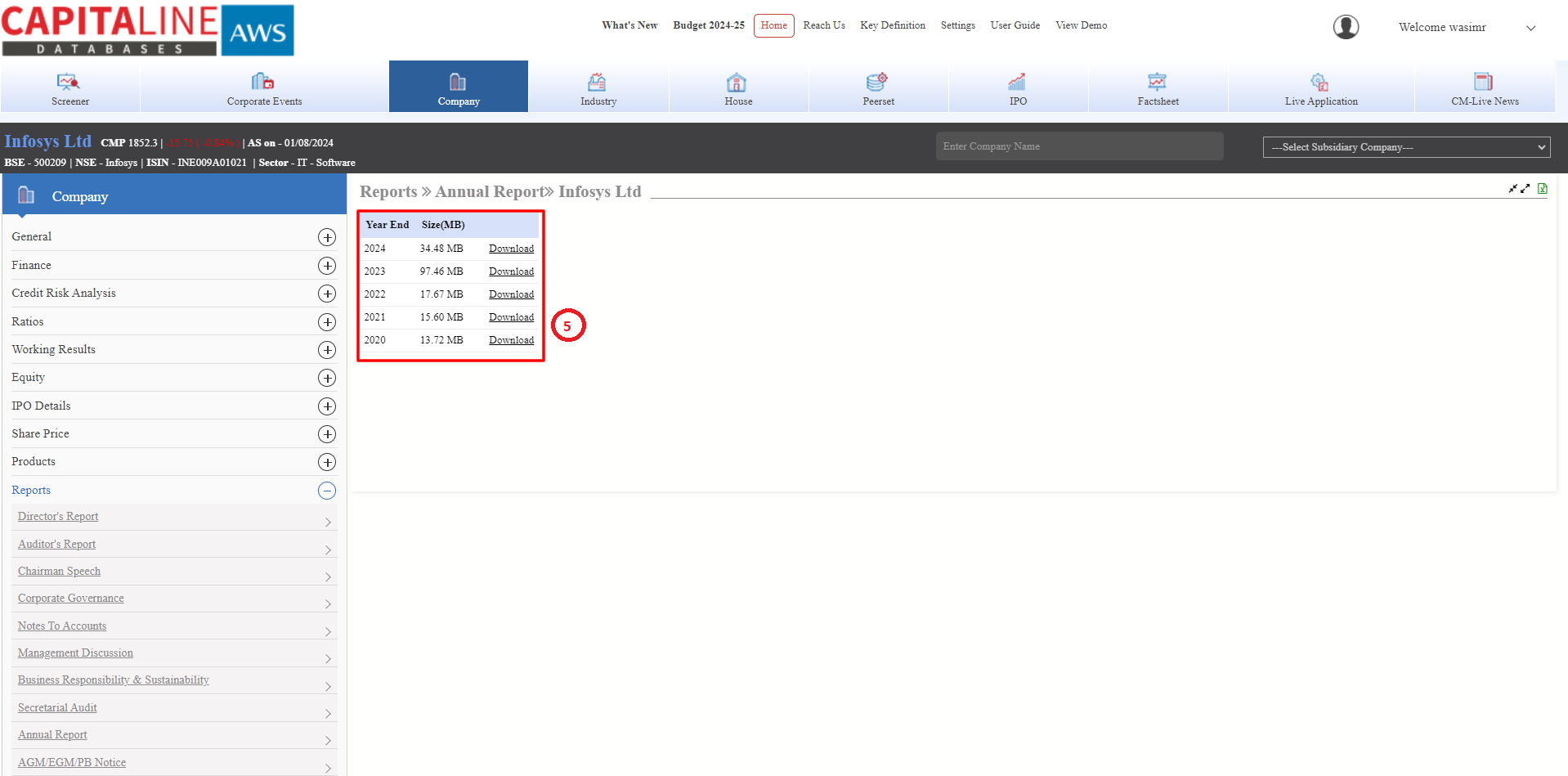The image size is (1568, 776).
Task: Open Annual Report sidebar link
Action: click(52, 735)
